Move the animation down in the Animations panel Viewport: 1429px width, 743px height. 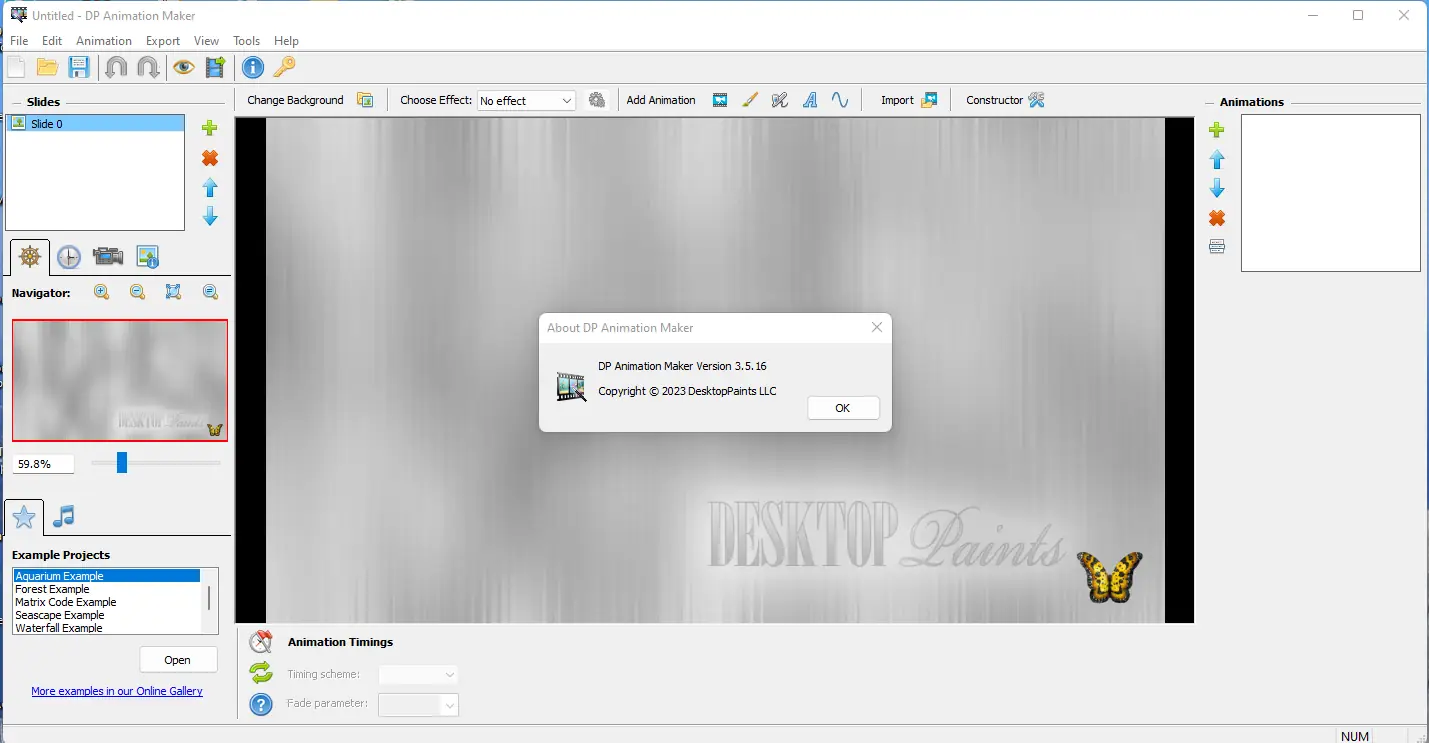coord(1217,188)
